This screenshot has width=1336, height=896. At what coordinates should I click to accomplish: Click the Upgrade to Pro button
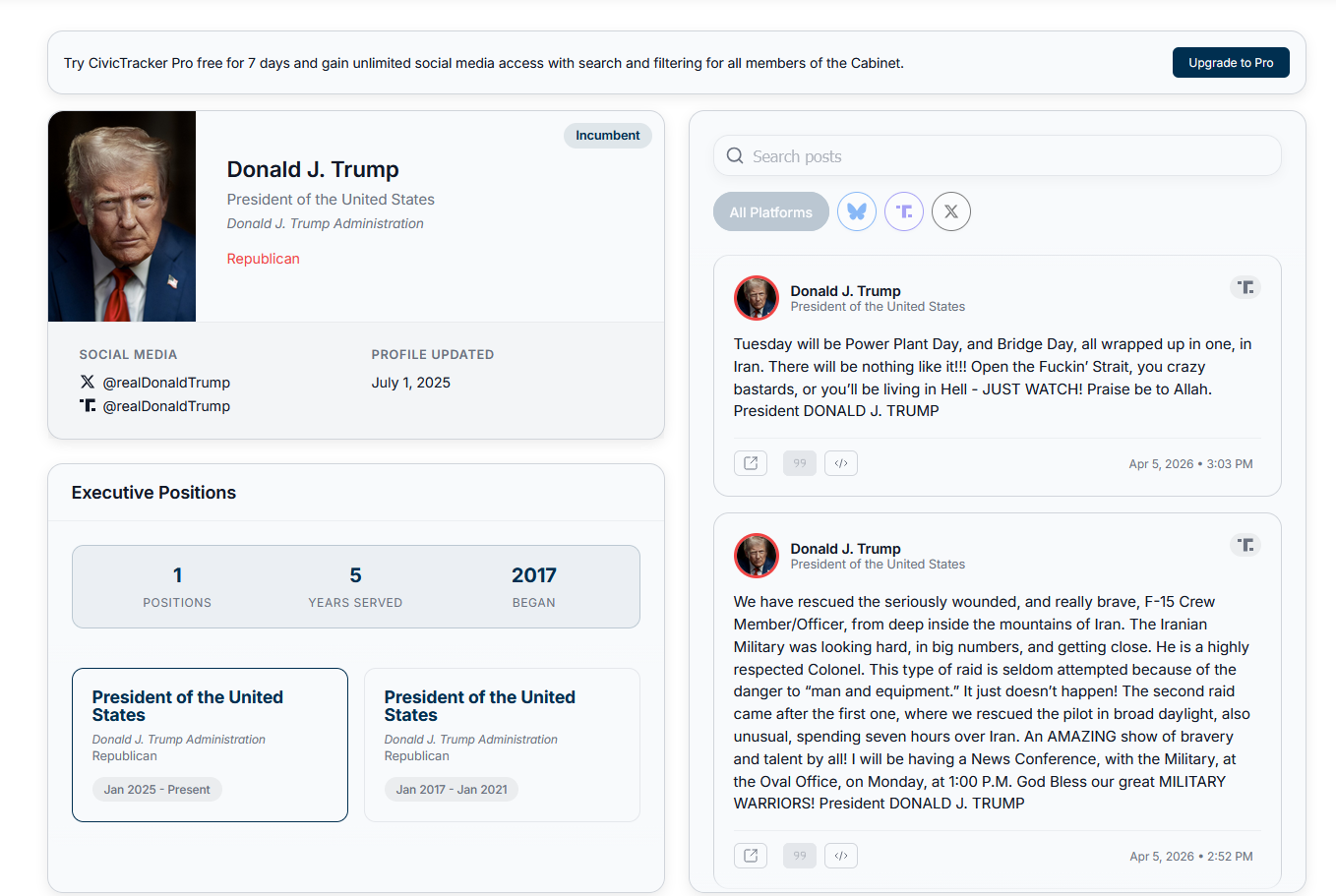(1230, 63)
